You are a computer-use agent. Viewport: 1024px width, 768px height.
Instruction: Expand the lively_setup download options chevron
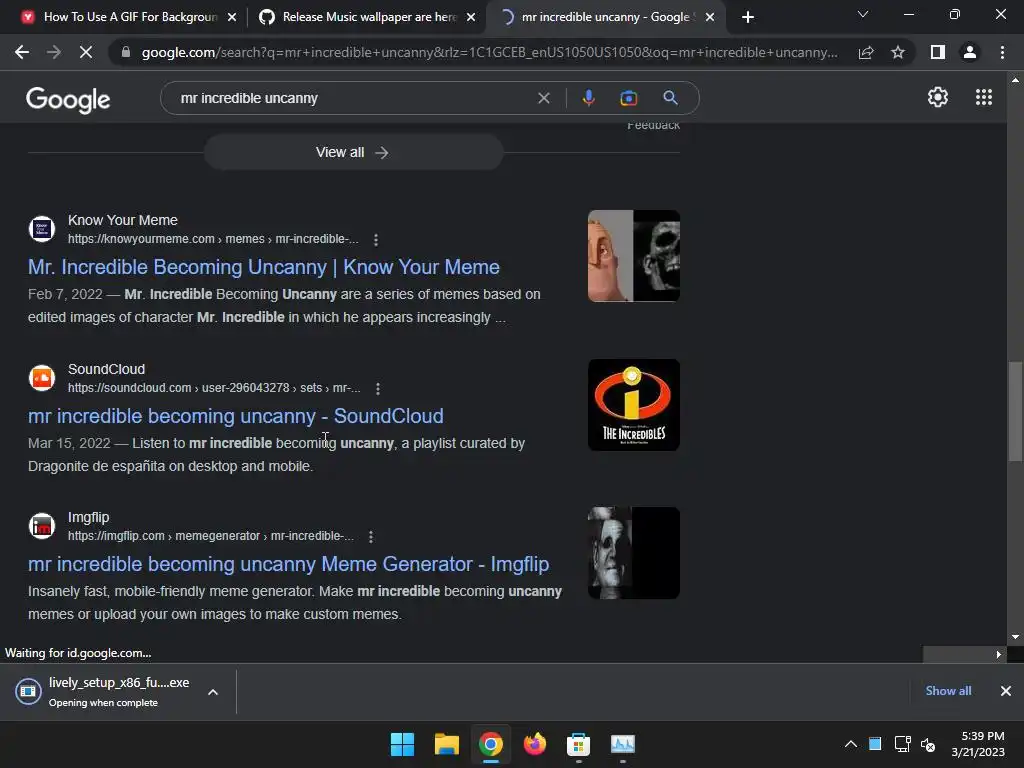(x=213, y=692)
